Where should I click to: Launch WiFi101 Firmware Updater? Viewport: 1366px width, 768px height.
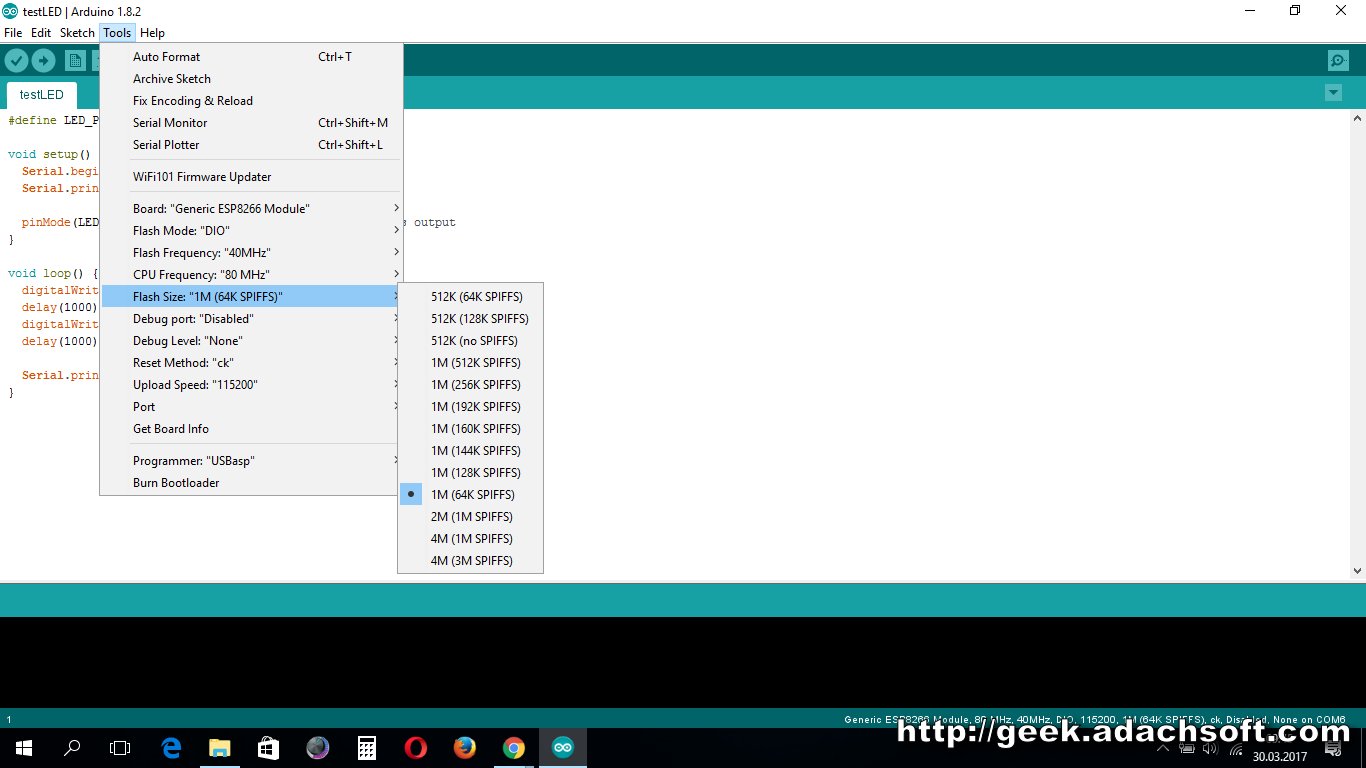coord(251,177)
